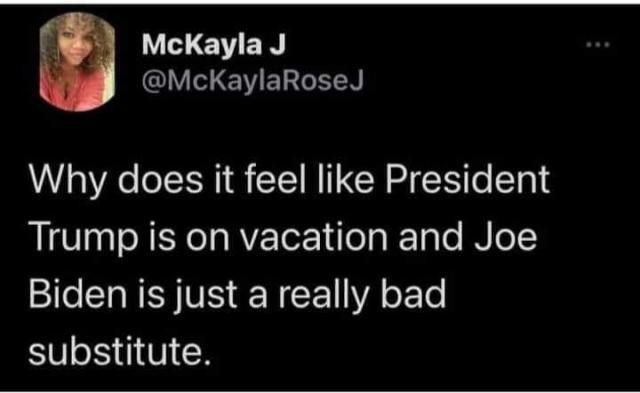View McKayla J's profile picture
Image resolution: width=640 pixels, height=393 pixels.
click(x=77, y=62)
